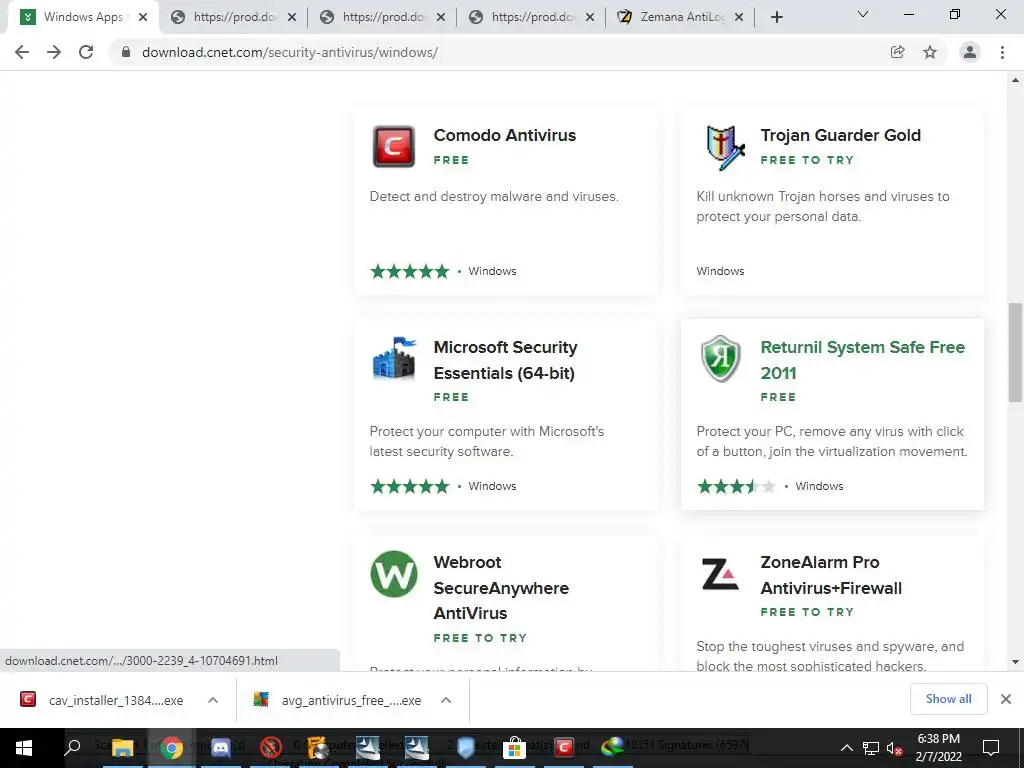Show hidden system tray icons
Screen dimensions: 1024x768
(x=846, y=748)
